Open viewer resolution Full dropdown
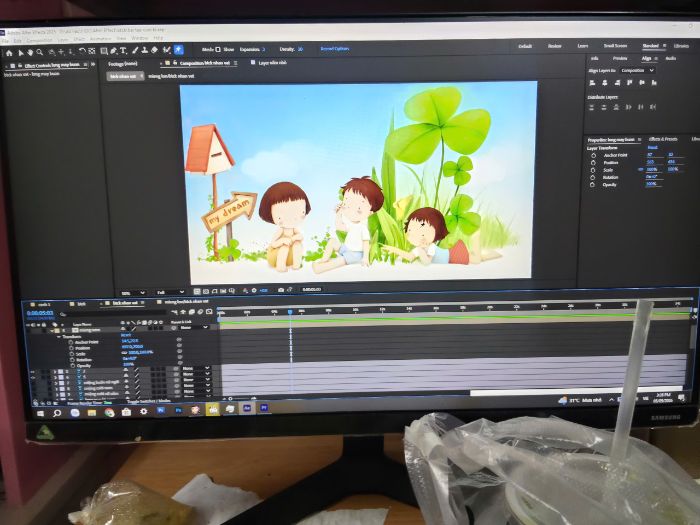 point(170,292)
